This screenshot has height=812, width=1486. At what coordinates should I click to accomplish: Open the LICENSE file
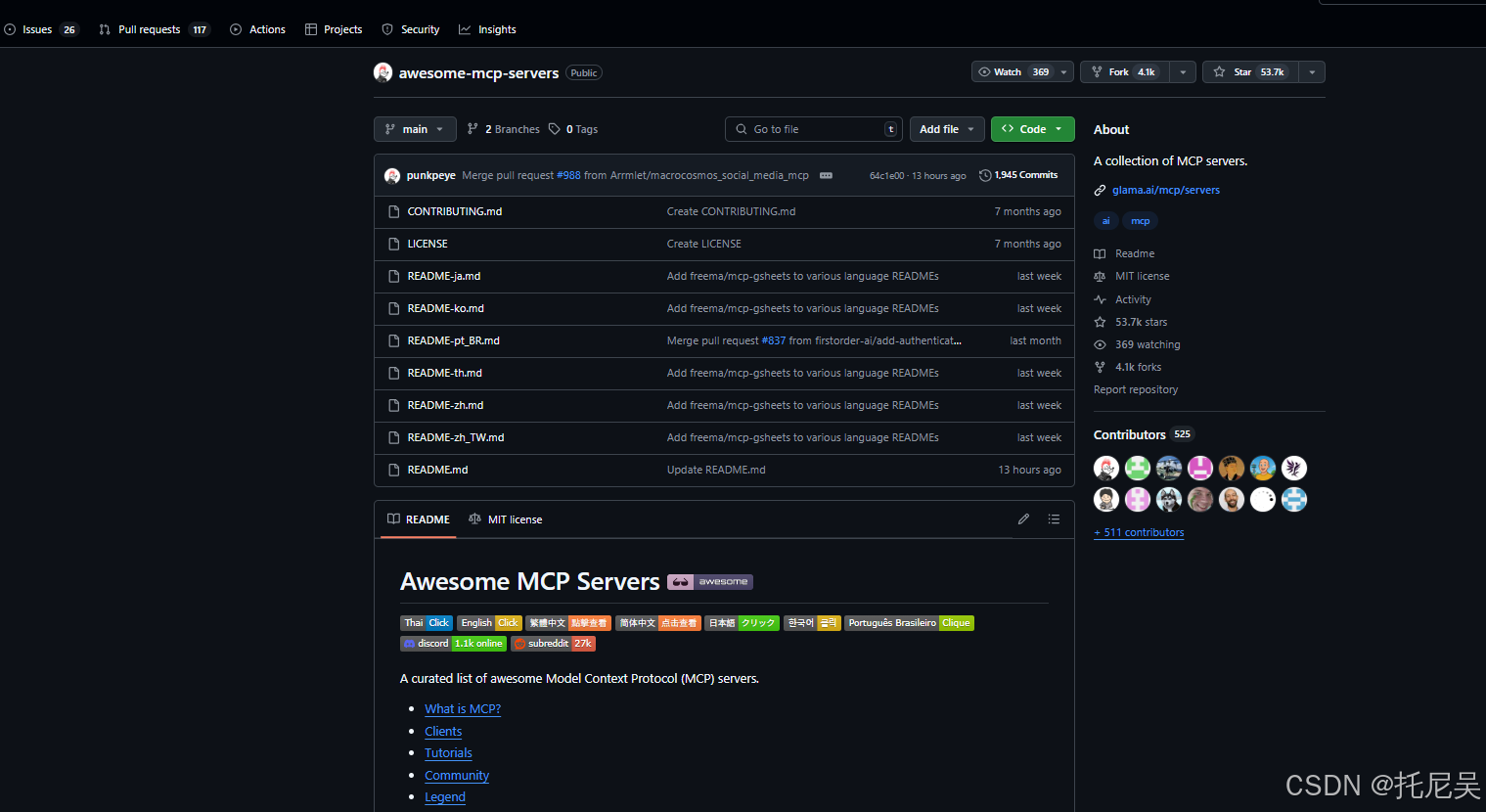point(428,244)
